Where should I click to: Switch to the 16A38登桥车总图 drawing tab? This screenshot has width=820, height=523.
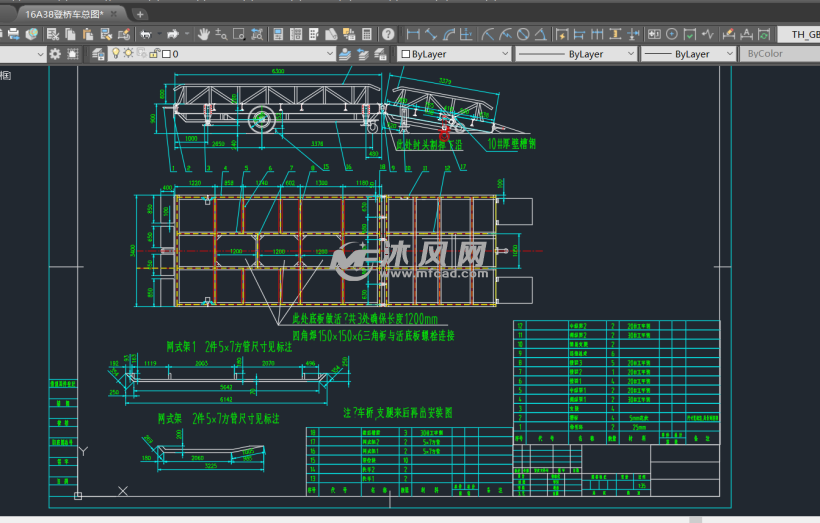62,14
